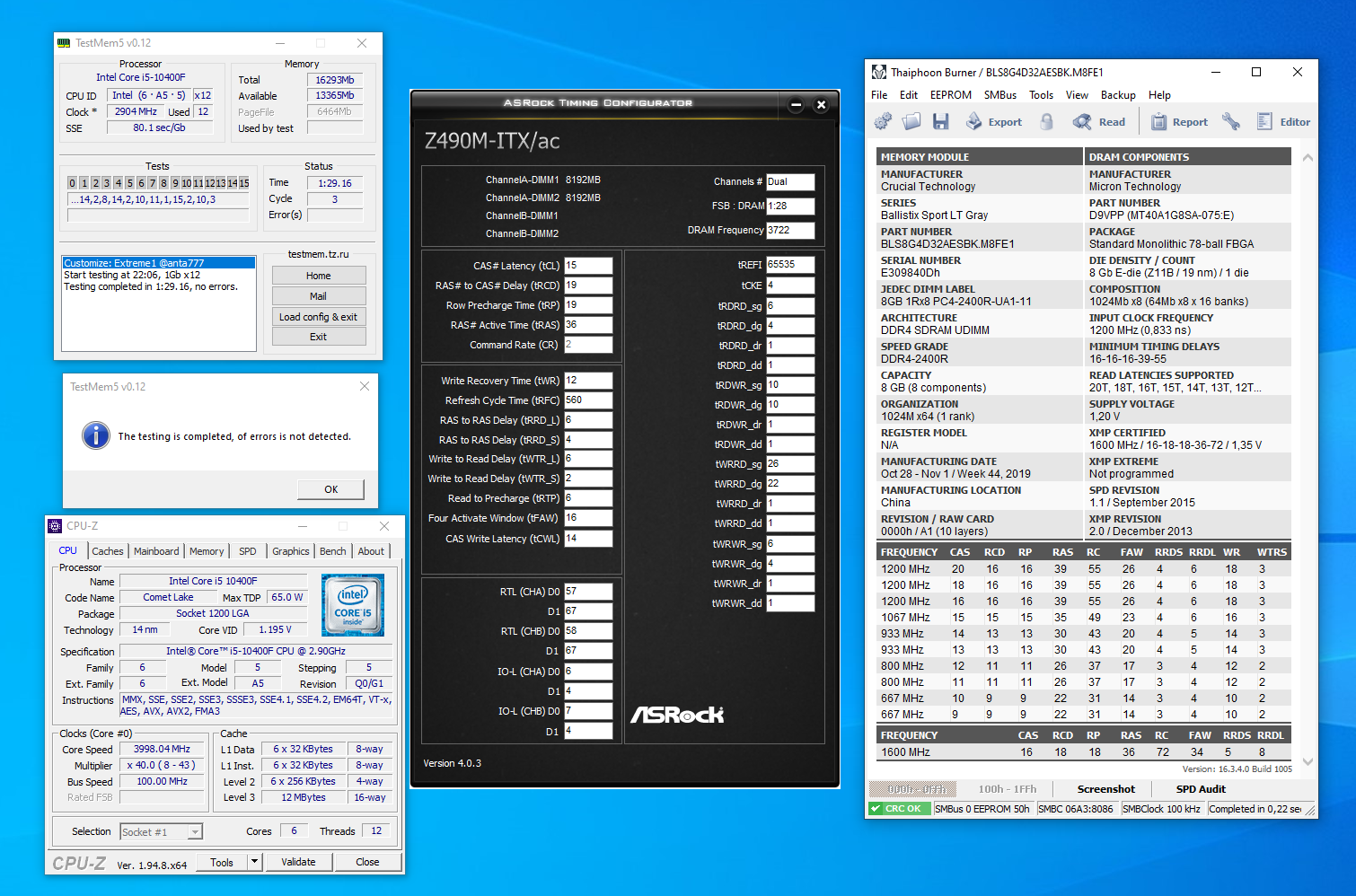Click the testmem.tz.ru link text in TestMem5

319,254
